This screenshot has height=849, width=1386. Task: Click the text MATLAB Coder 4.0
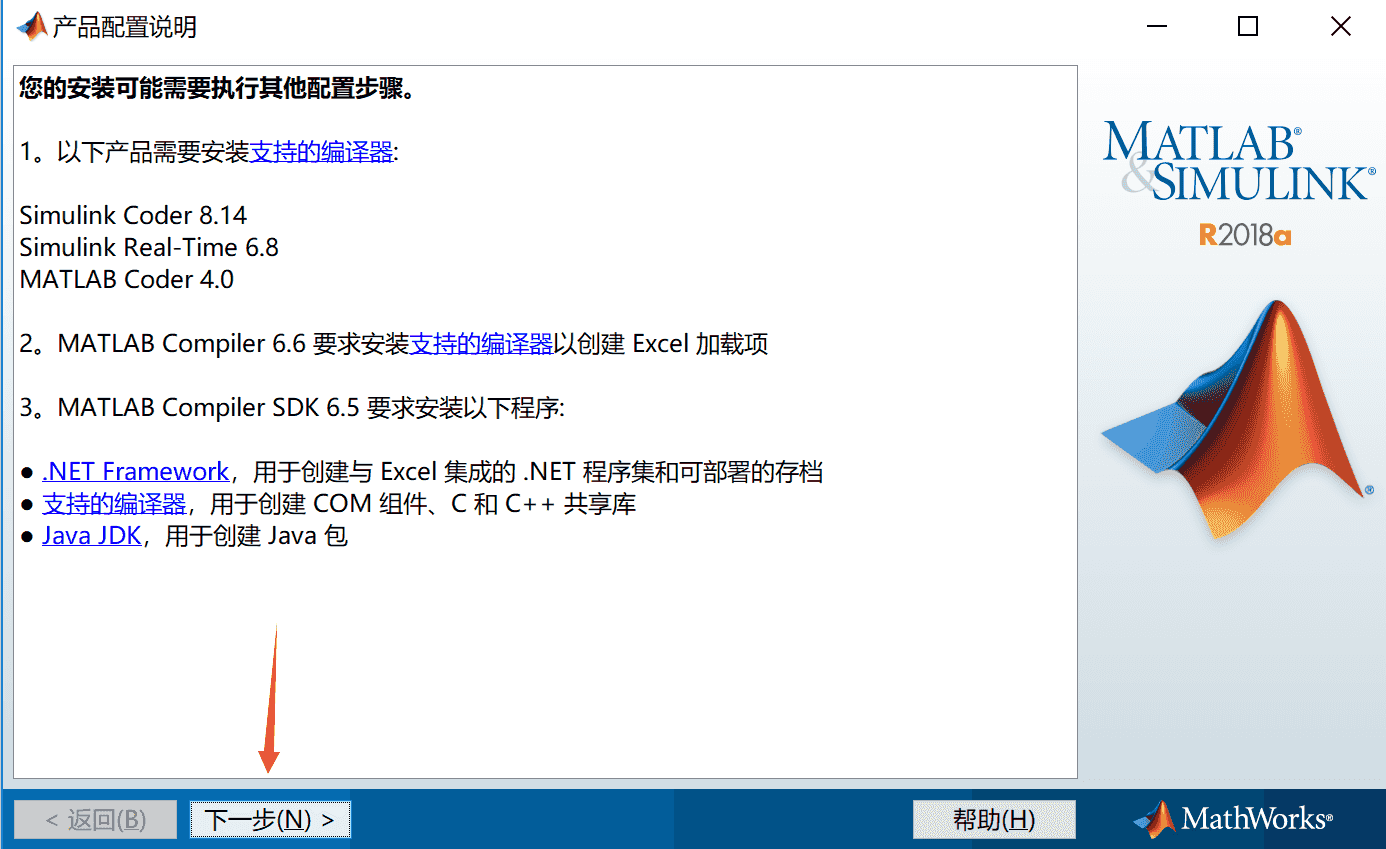[x=127, y=279]
